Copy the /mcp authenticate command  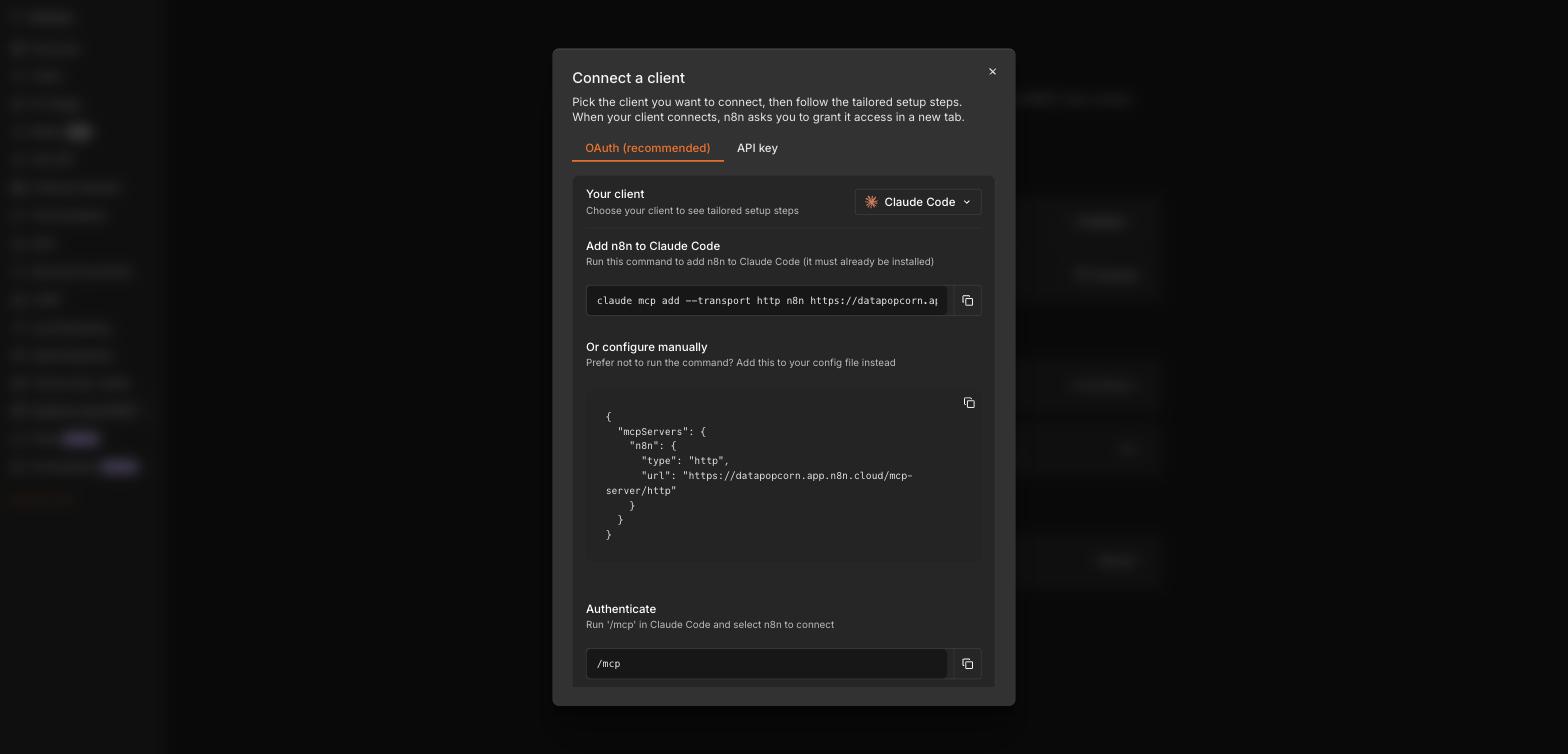click(967, 664)
